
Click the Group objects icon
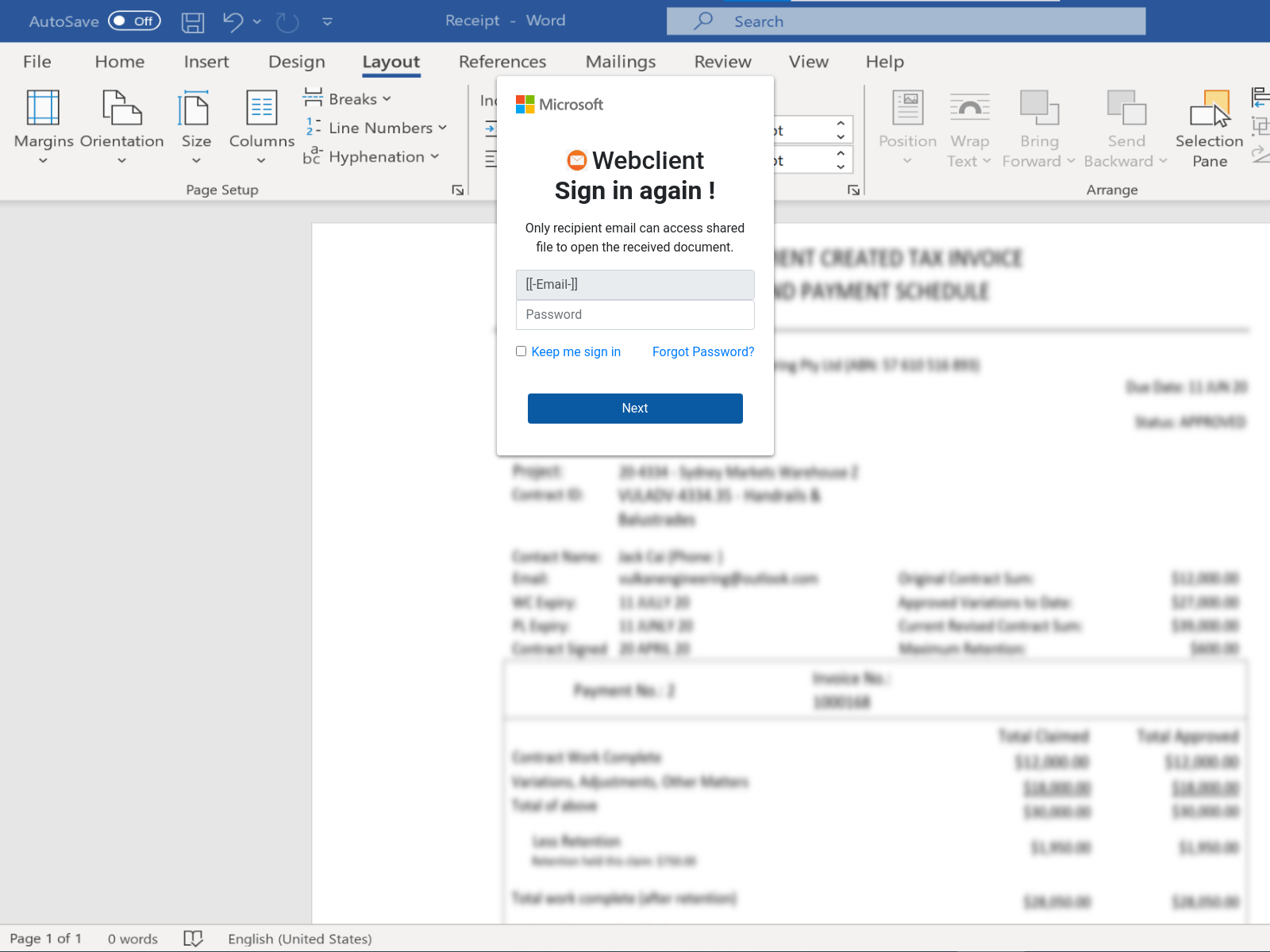[x=1260, y=126]
